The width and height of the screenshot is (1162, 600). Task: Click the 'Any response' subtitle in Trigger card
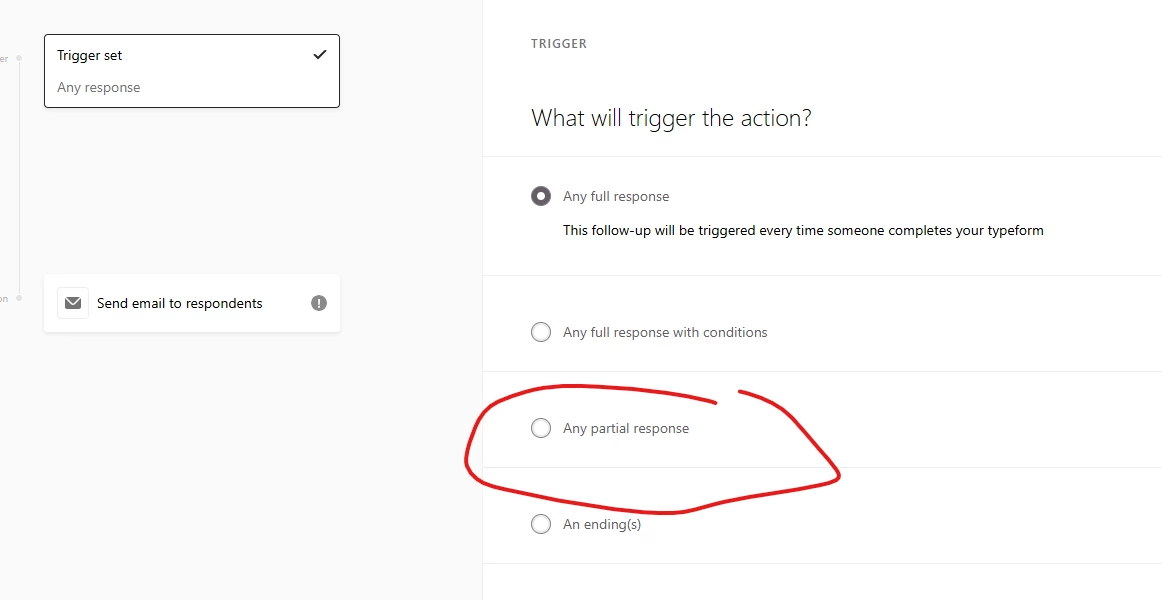99,88
